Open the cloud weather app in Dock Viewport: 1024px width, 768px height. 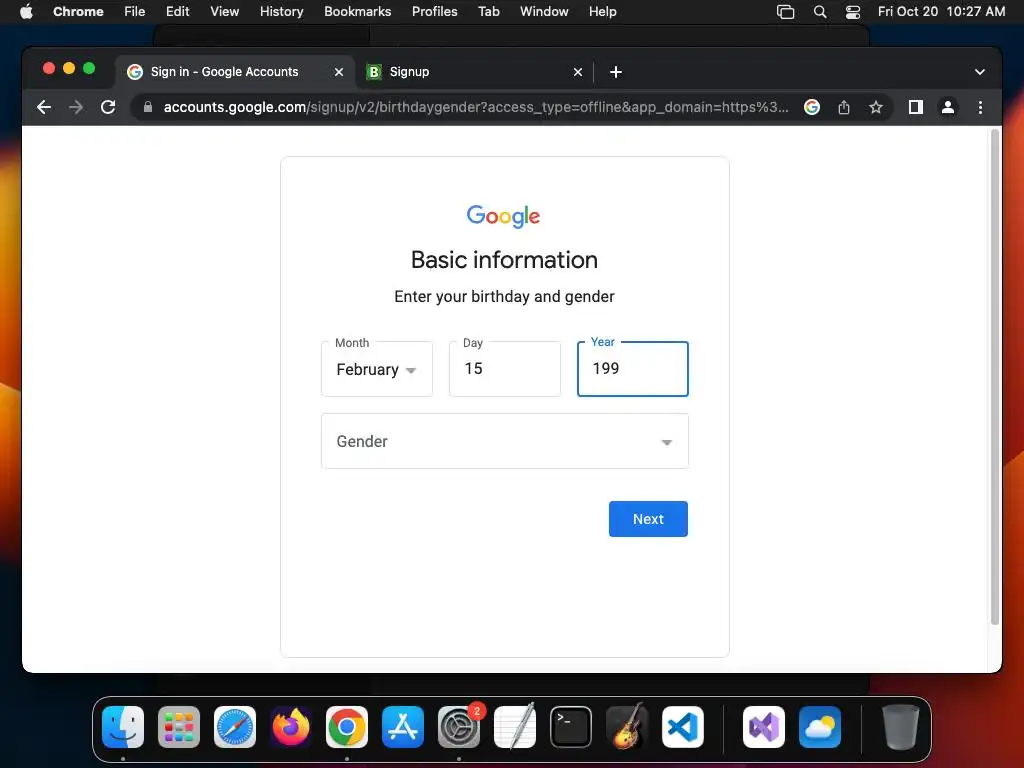tap(820, 727)
